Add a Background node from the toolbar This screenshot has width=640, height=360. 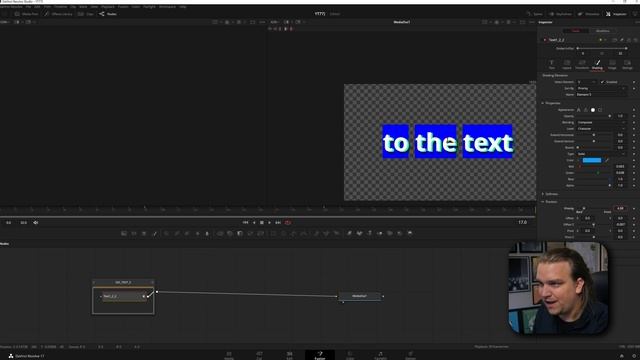[124, 233]
